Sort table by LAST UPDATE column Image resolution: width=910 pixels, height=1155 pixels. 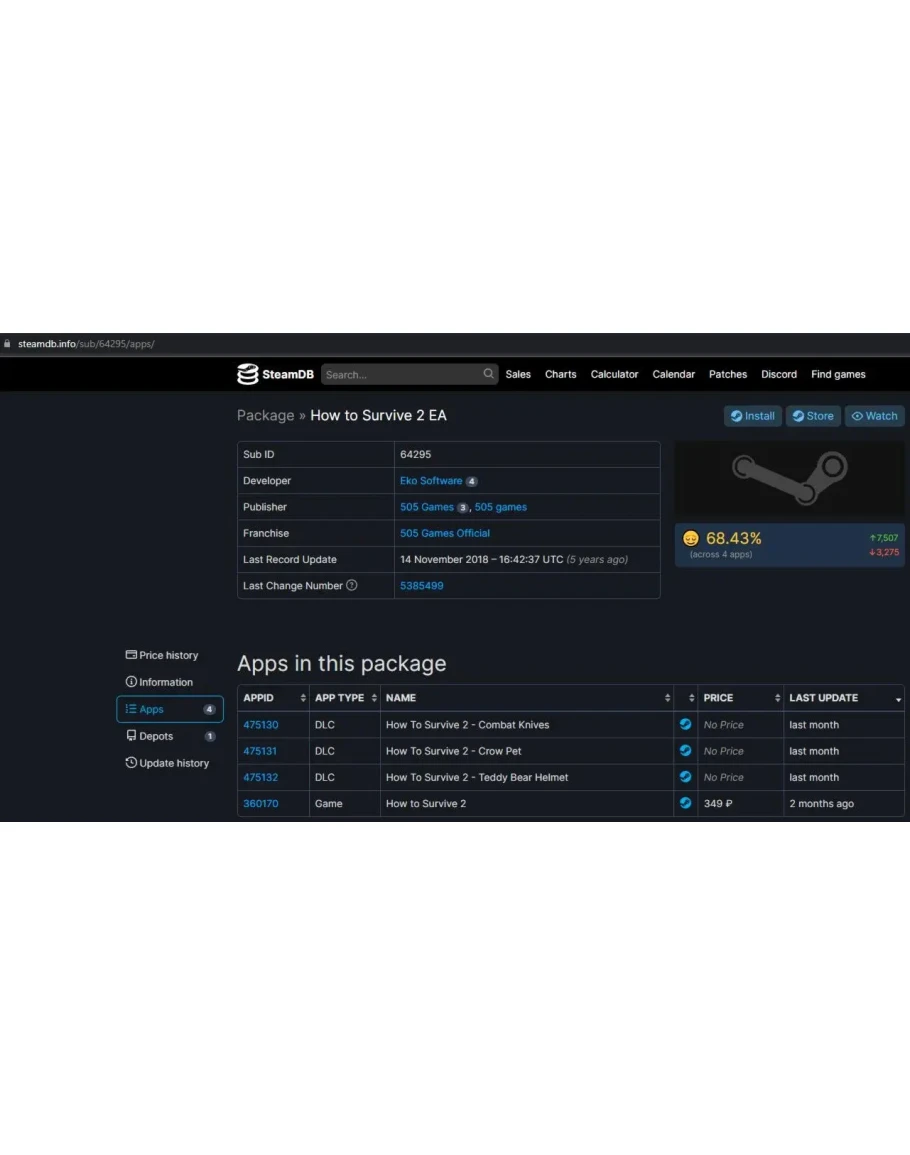coord(843,698)
